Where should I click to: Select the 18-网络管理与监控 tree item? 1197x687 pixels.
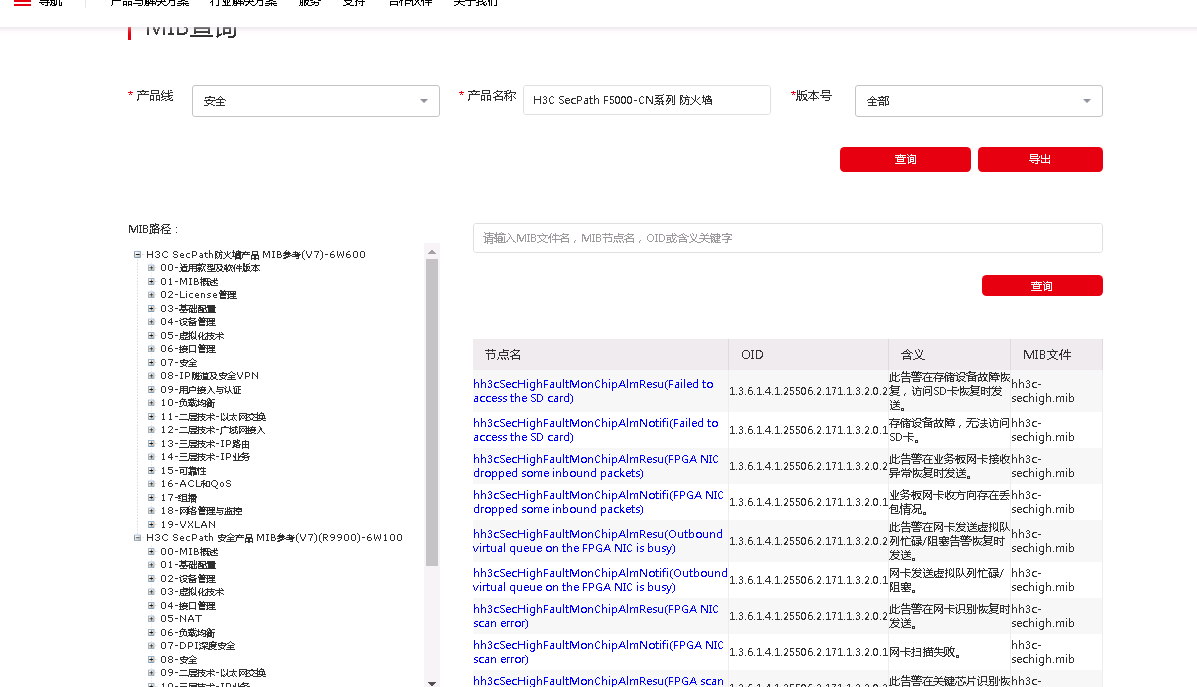(201, 511)
